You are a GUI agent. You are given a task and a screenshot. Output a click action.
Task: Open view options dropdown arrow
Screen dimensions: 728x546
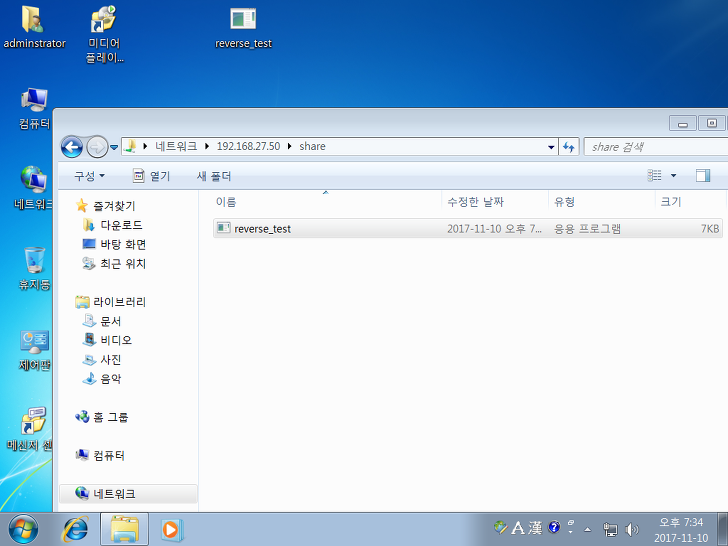674,176
